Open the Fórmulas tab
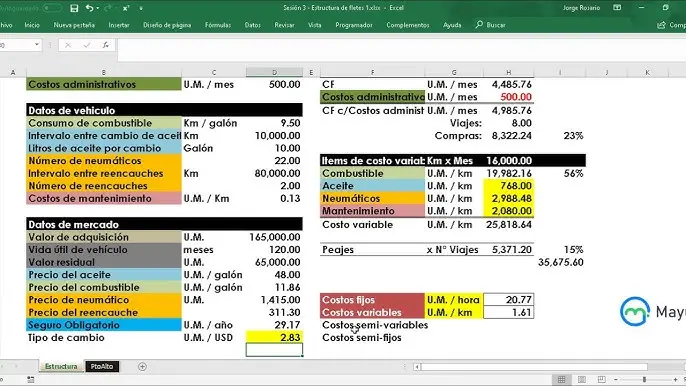The height and width of the screenshot is (386, 686). (x=218, y=25)
